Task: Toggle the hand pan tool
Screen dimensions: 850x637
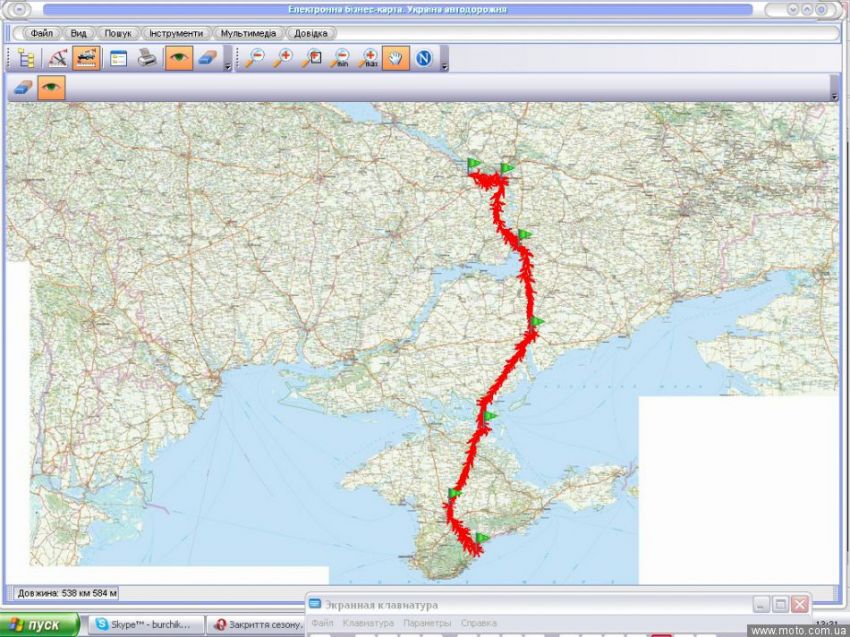Action: [396, 58]
